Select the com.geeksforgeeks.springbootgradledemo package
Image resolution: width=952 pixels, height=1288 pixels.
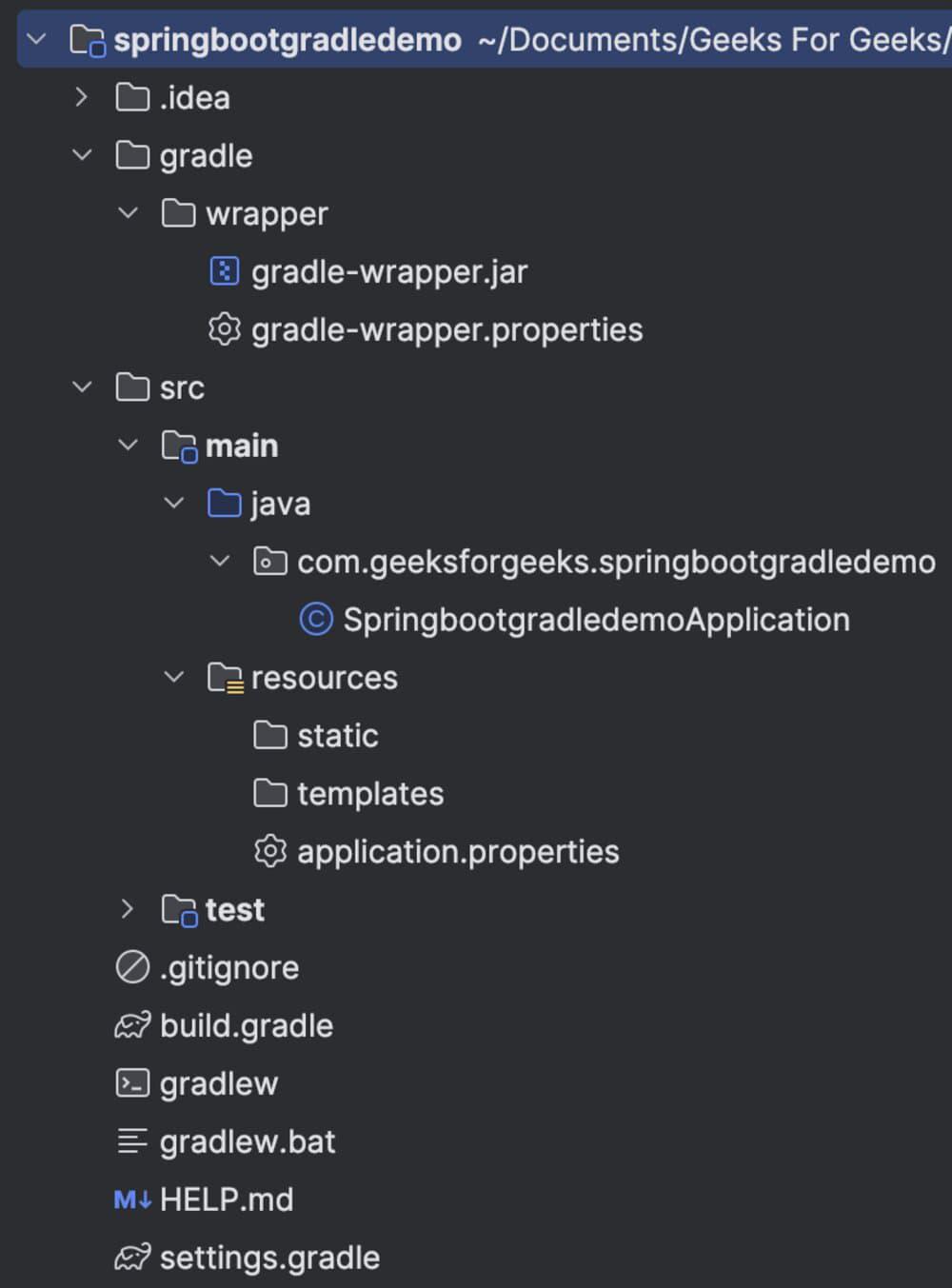(615, 562)
